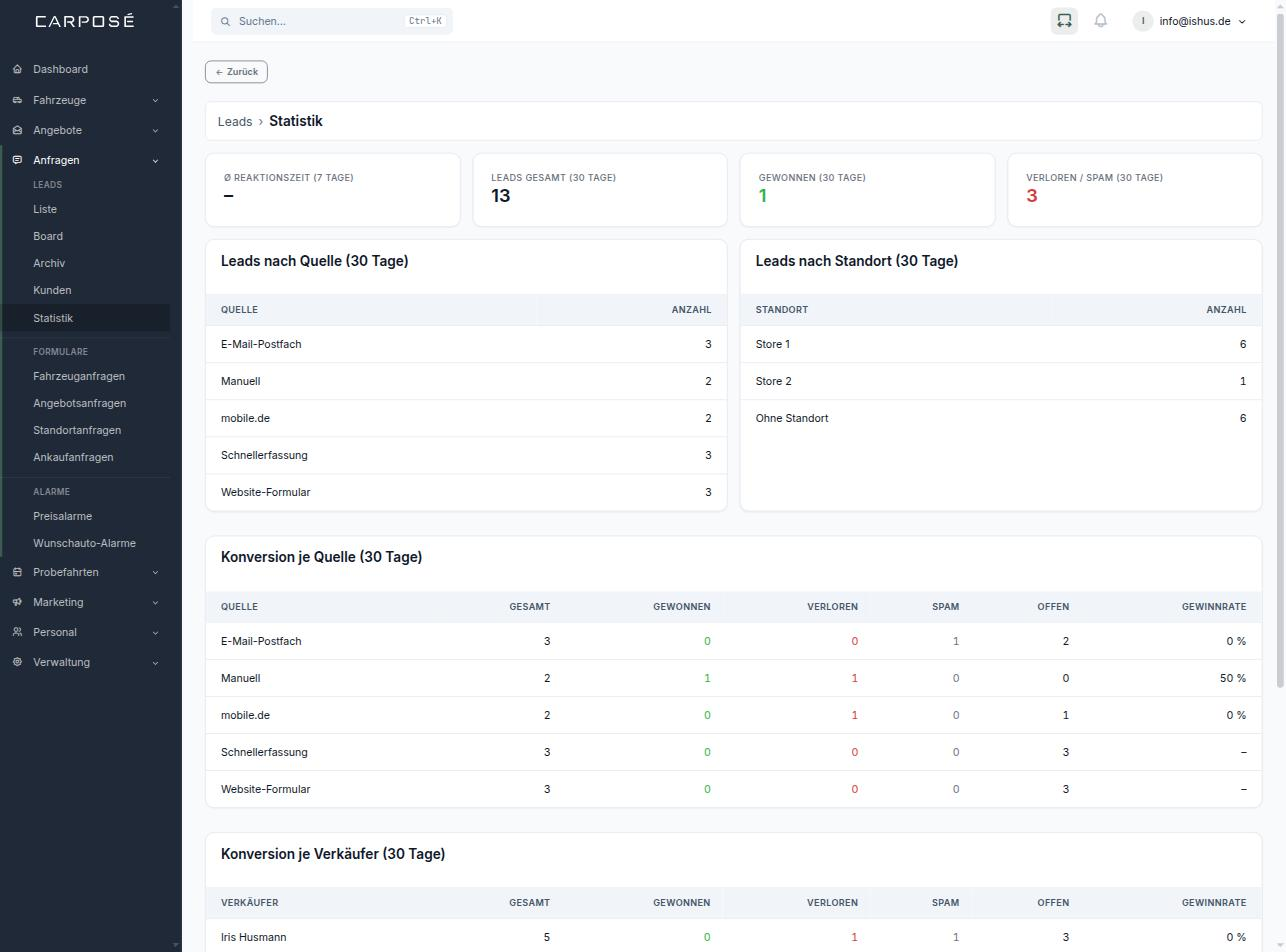
Task: Click Iris Husmann in Verkäufer table
Action: point(254,937)
